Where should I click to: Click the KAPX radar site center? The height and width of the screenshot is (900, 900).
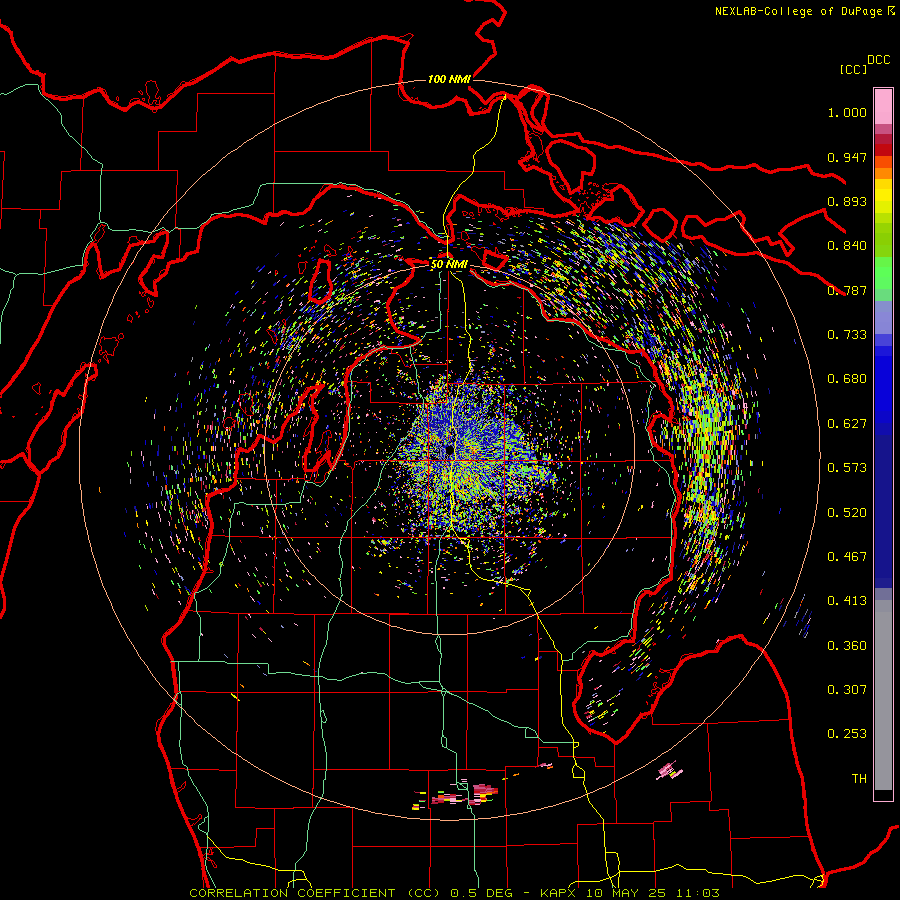pos(448,451)
